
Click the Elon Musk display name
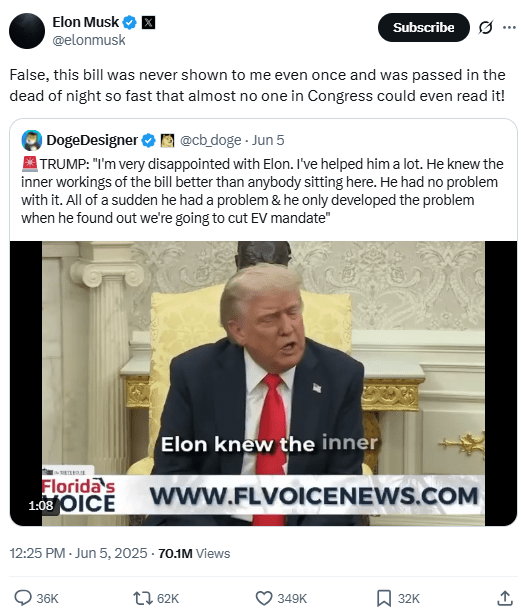pos(86,22)
